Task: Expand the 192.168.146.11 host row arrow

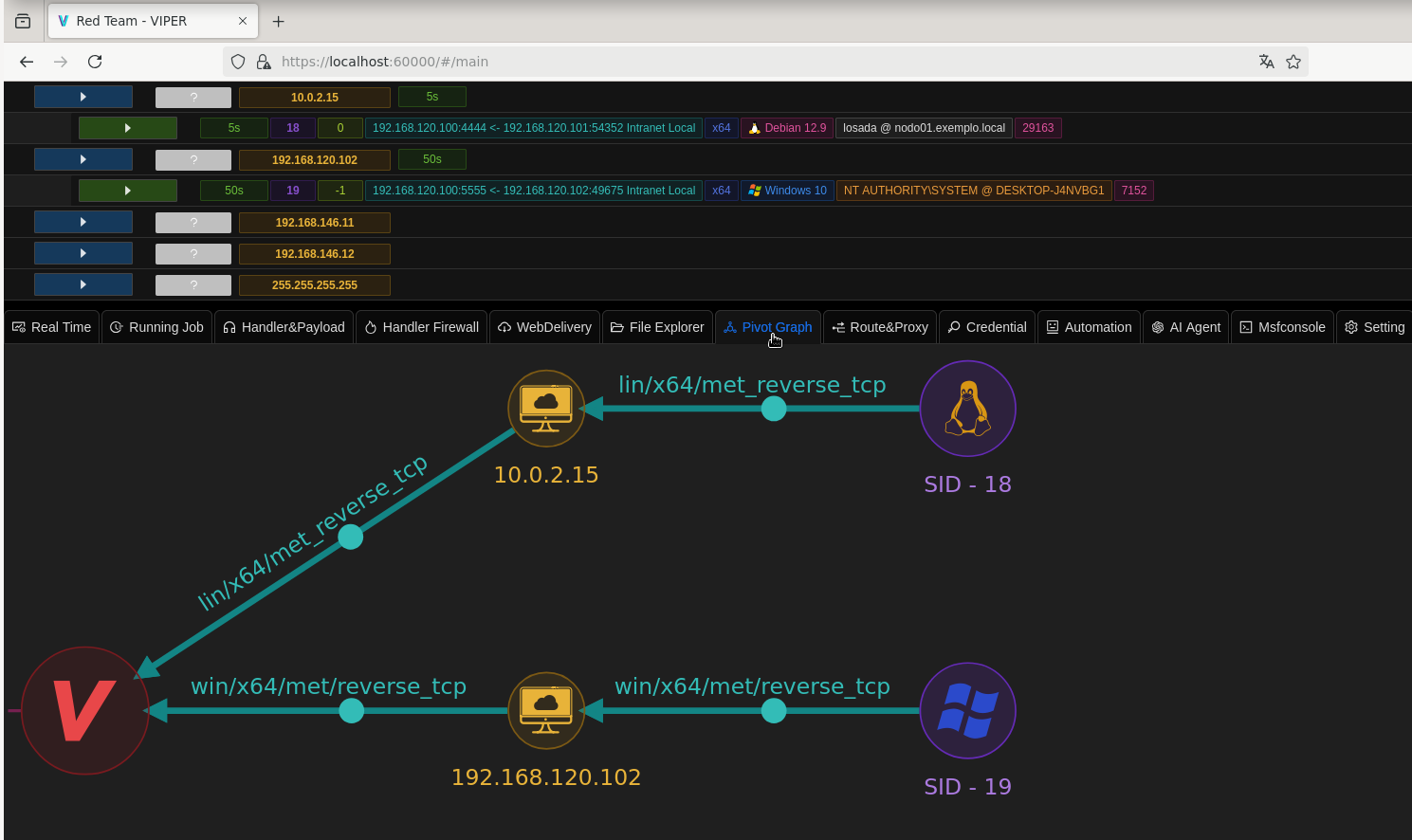Action: tap(83, 222)
